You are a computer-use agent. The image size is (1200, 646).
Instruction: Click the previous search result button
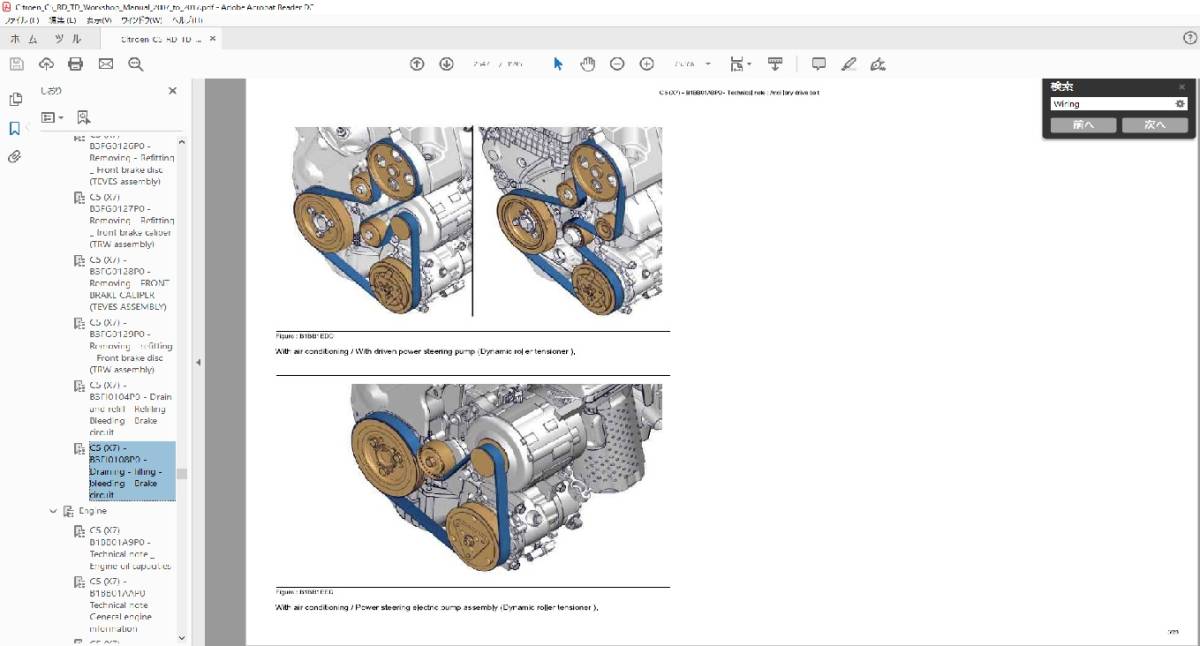(1083, 125)
